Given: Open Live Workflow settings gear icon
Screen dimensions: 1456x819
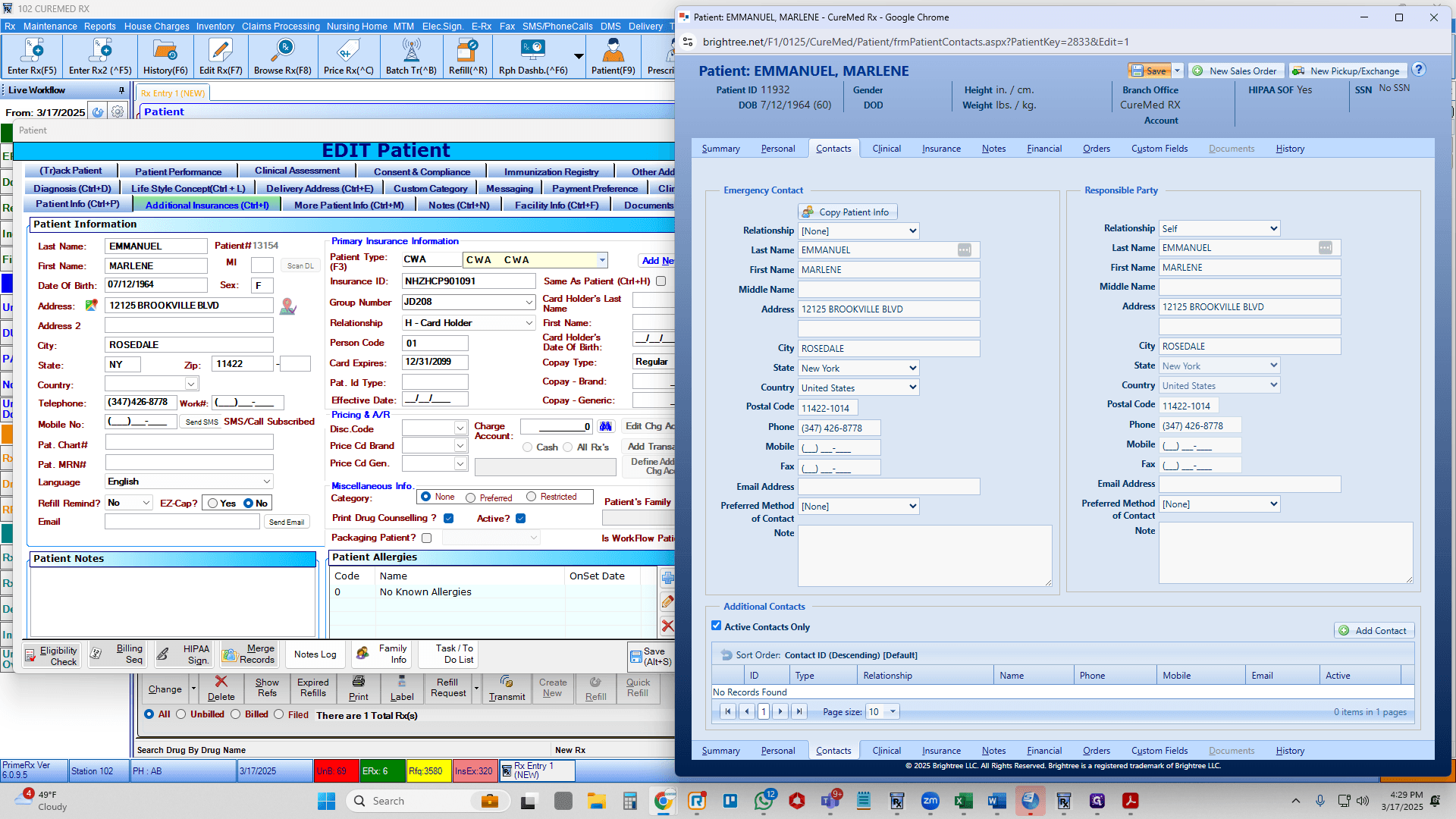Looking at the screenshot, I should pyautogui.click(x=118, y=112).
